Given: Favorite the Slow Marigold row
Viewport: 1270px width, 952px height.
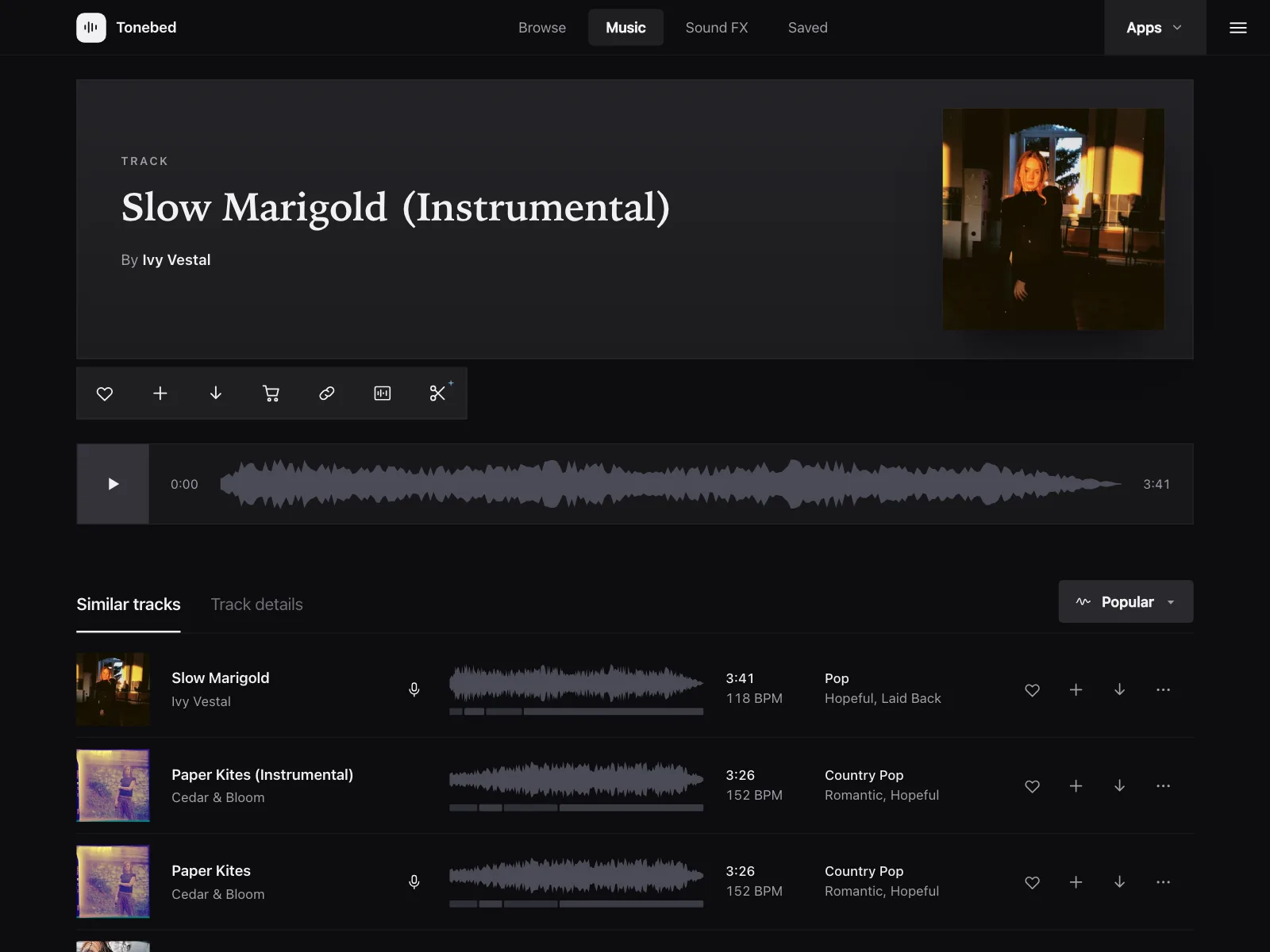Looking at the screenshot, I should coord(1032,690).
